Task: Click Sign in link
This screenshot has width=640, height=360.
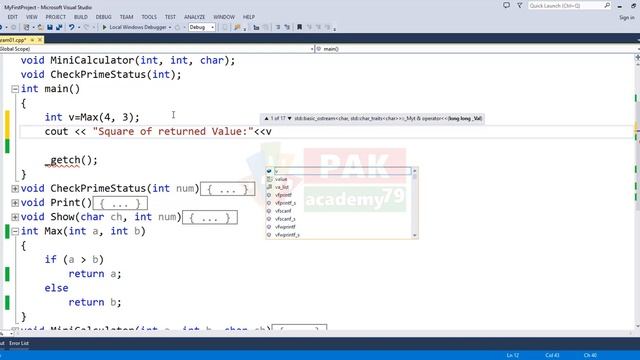Action: [x=627, y=18]
